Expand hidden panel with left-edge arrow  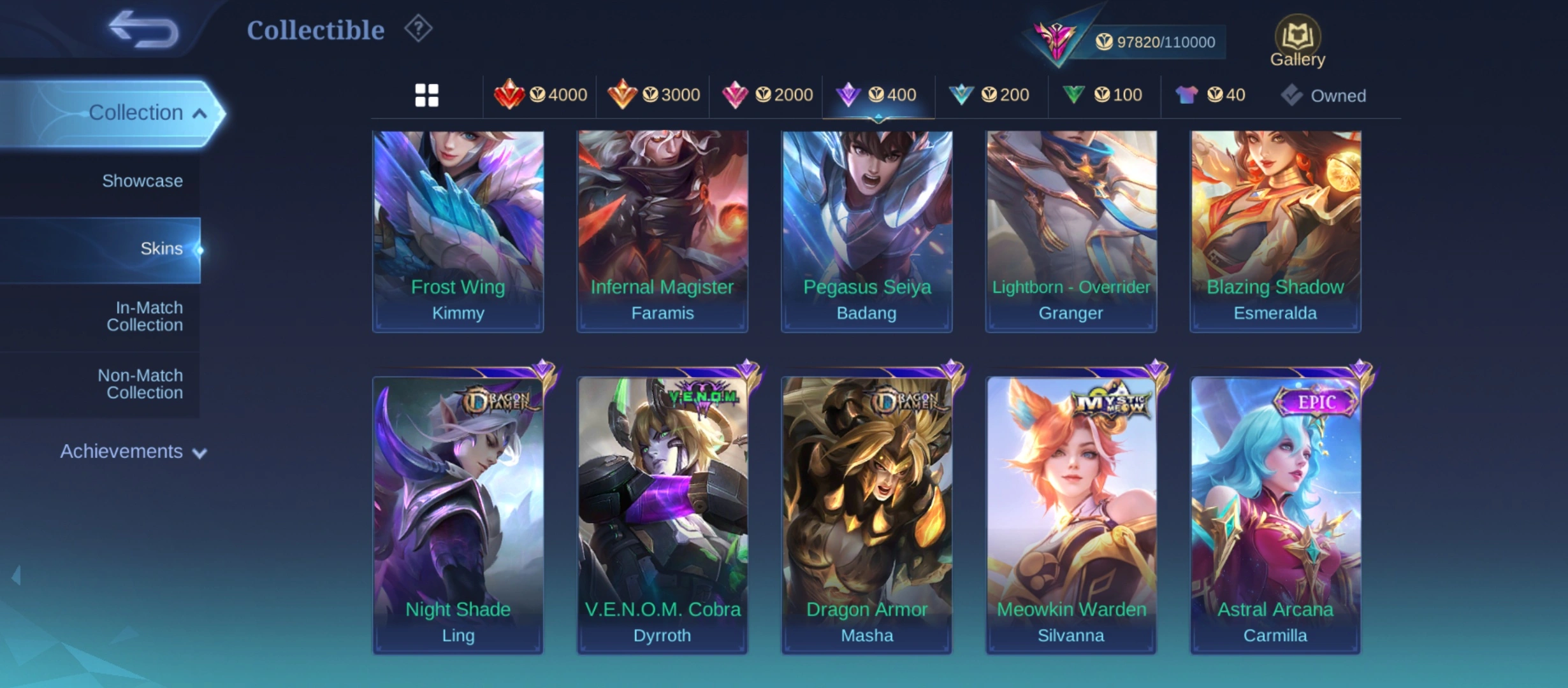[x=16, y=575]
